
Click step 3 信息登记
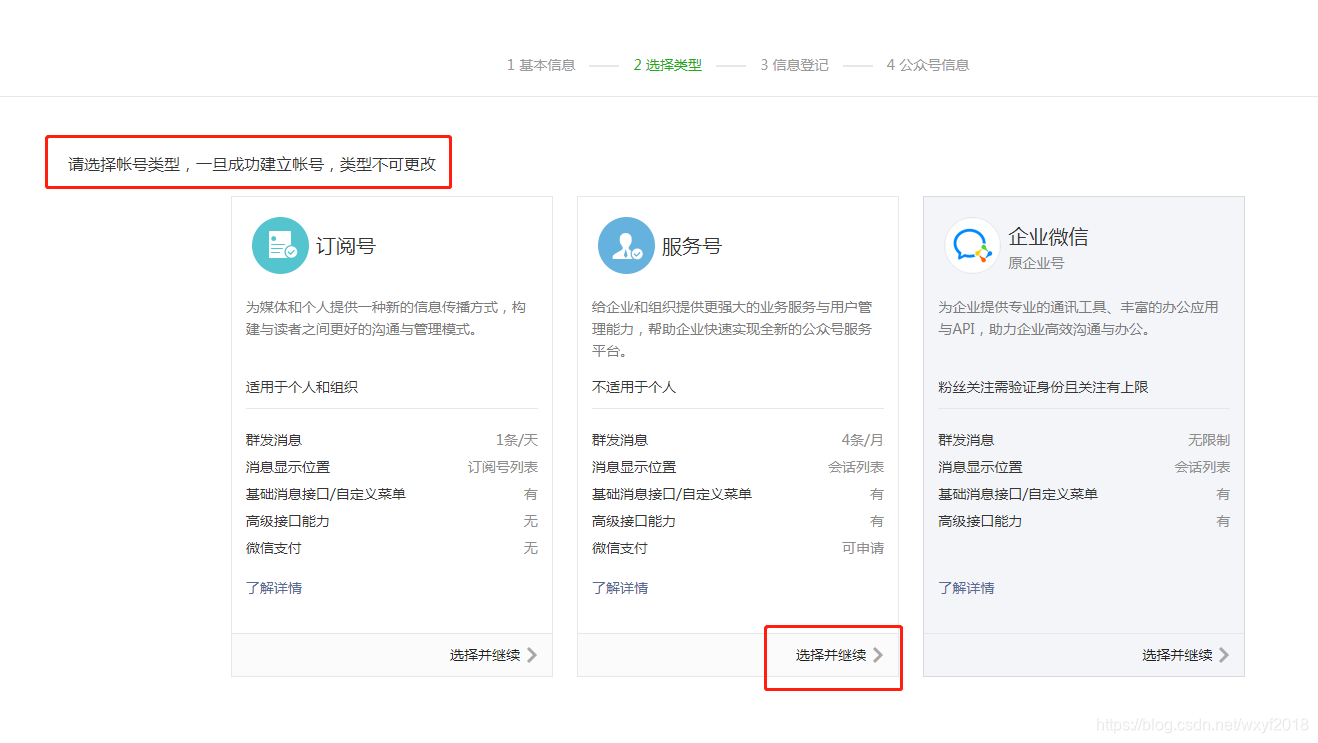(794, 65)
